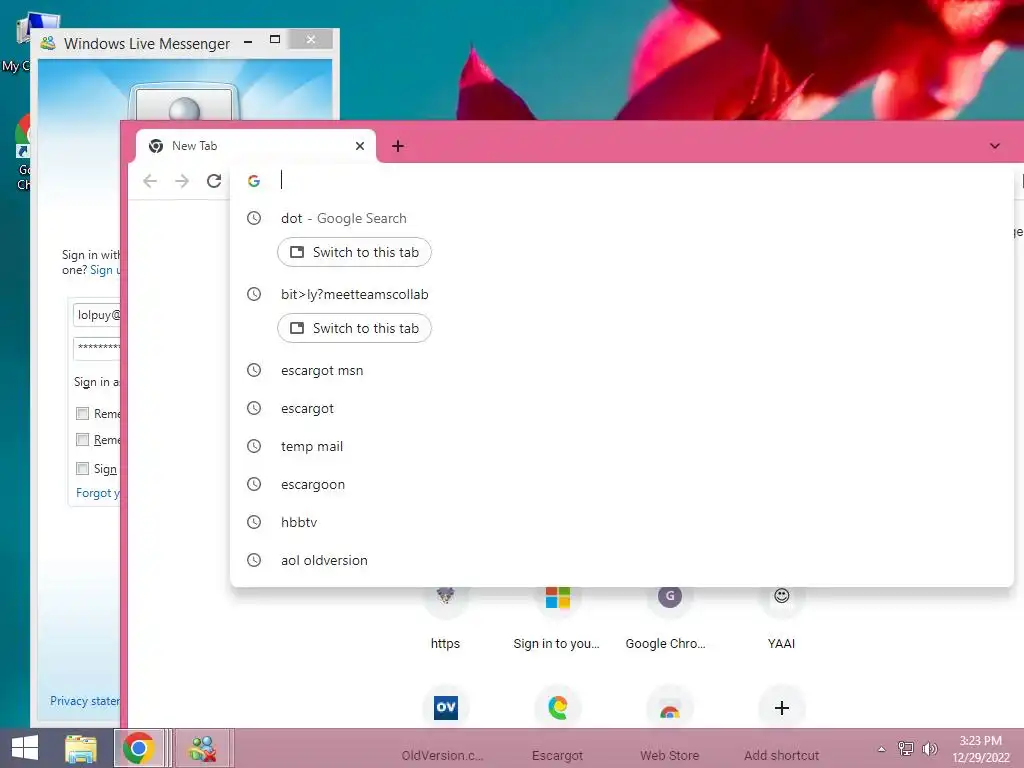Viewport: 1024px width, 768px height.
Task: Click the Chrome taskbar icon
Action: pos(138,748)
